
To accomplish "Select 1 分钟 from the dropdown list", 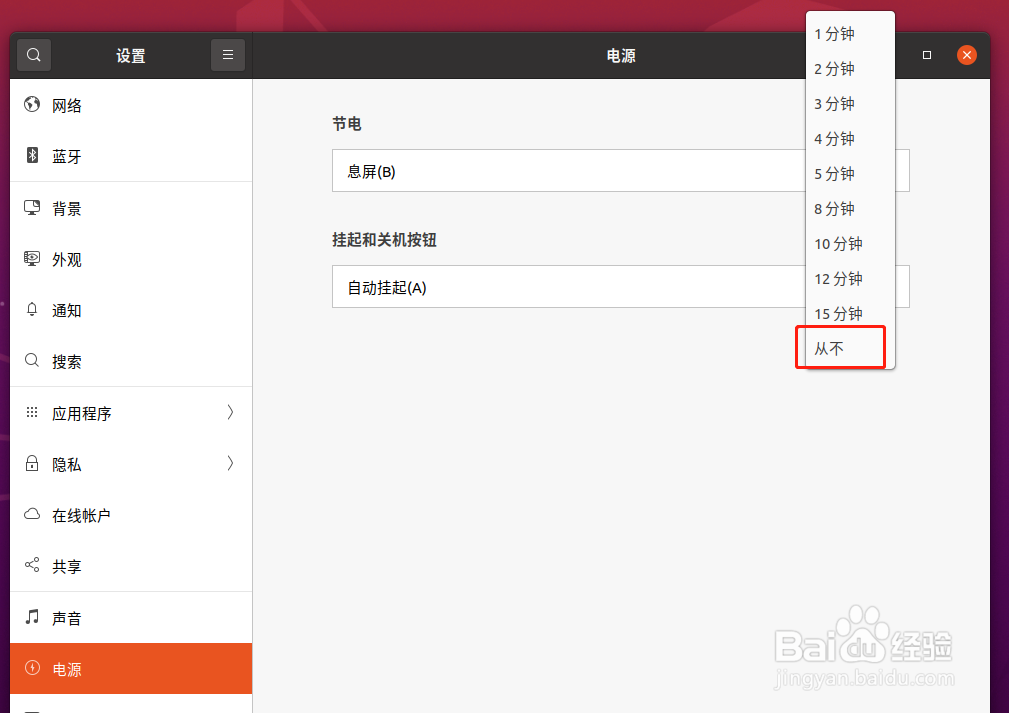I will [x=850, y=33].
